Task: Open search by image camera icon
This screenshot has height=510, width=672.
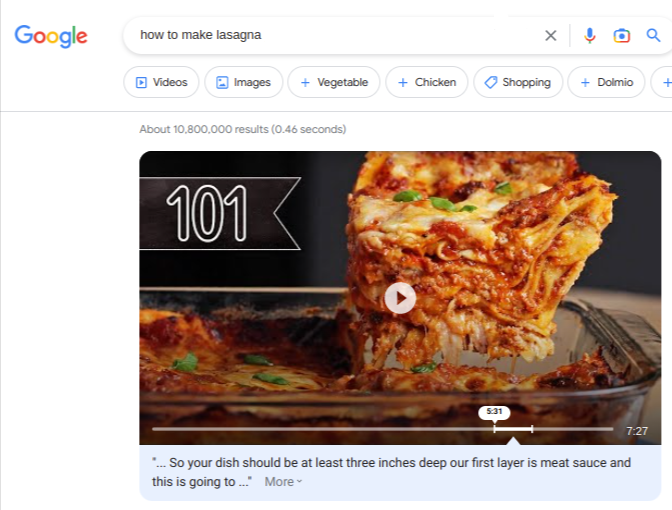Action: 621,36
